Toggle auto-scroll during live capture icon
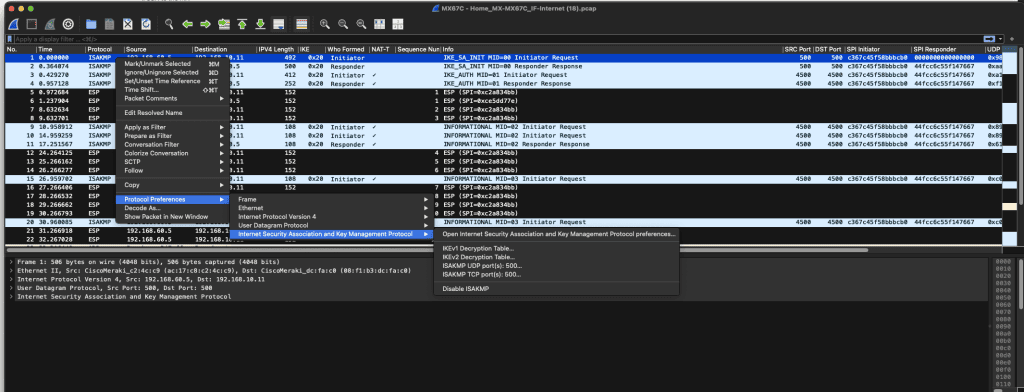The height and width of the screenshot is (392, 1024). coord(279,24)
